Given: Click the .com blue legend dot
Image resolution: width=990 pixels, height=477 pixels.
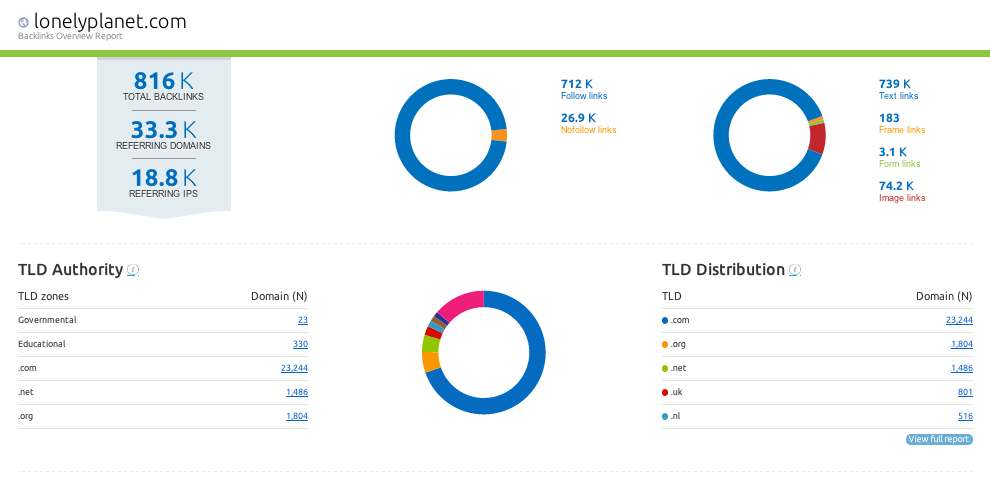Looking at the screenshot, I should (665, 320).
